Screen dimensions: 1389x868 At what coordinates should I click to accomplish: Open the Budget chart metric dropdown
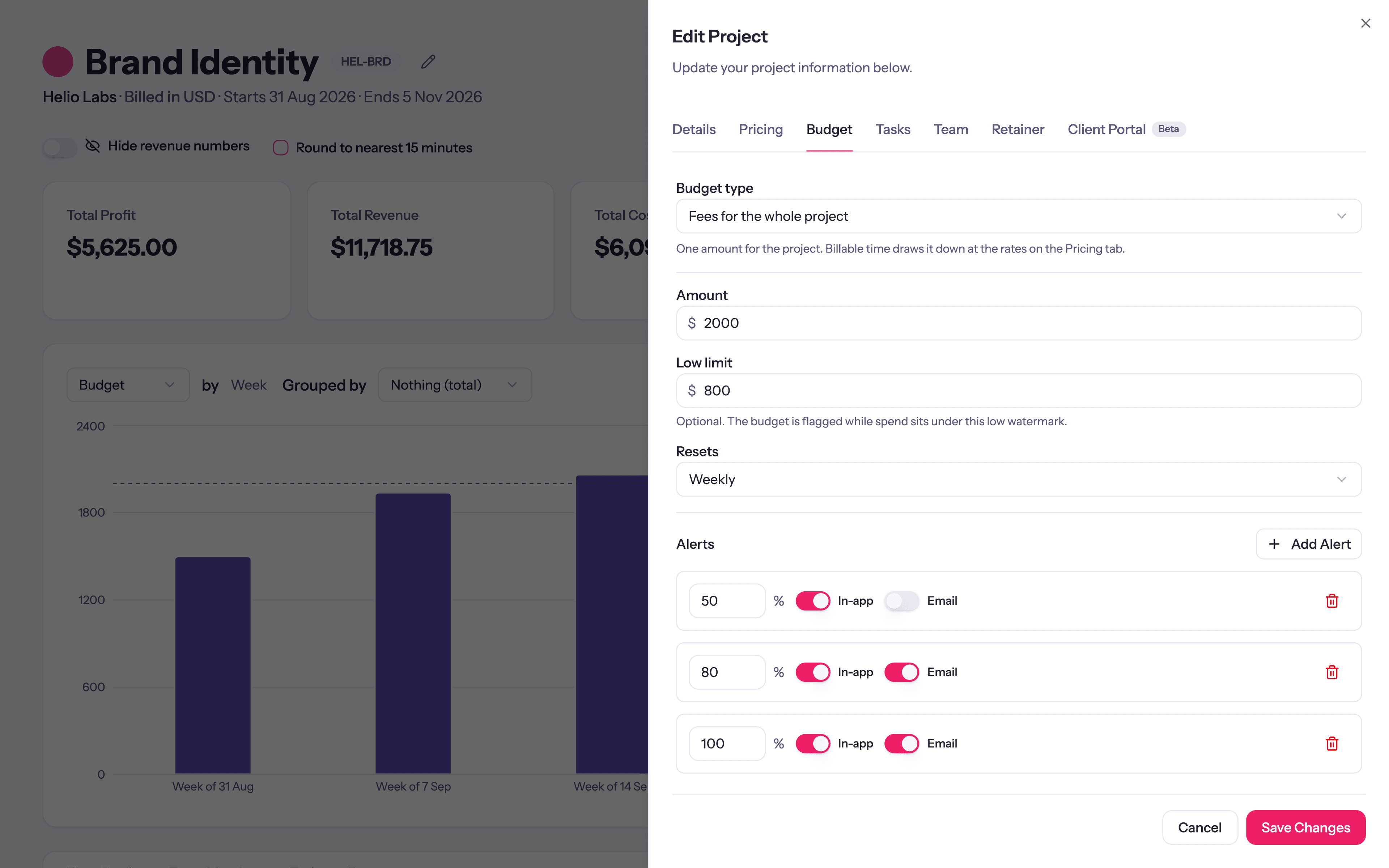[x=128, y=384]
